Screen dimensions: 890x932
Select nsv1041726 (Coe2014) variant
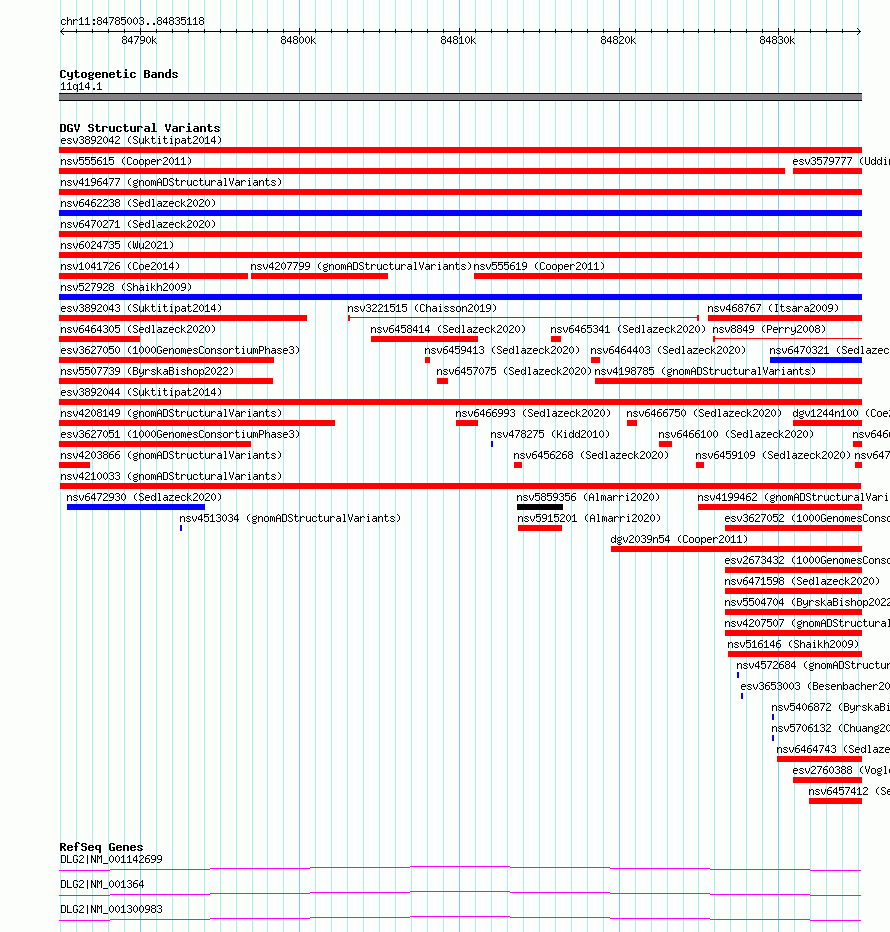120,266
